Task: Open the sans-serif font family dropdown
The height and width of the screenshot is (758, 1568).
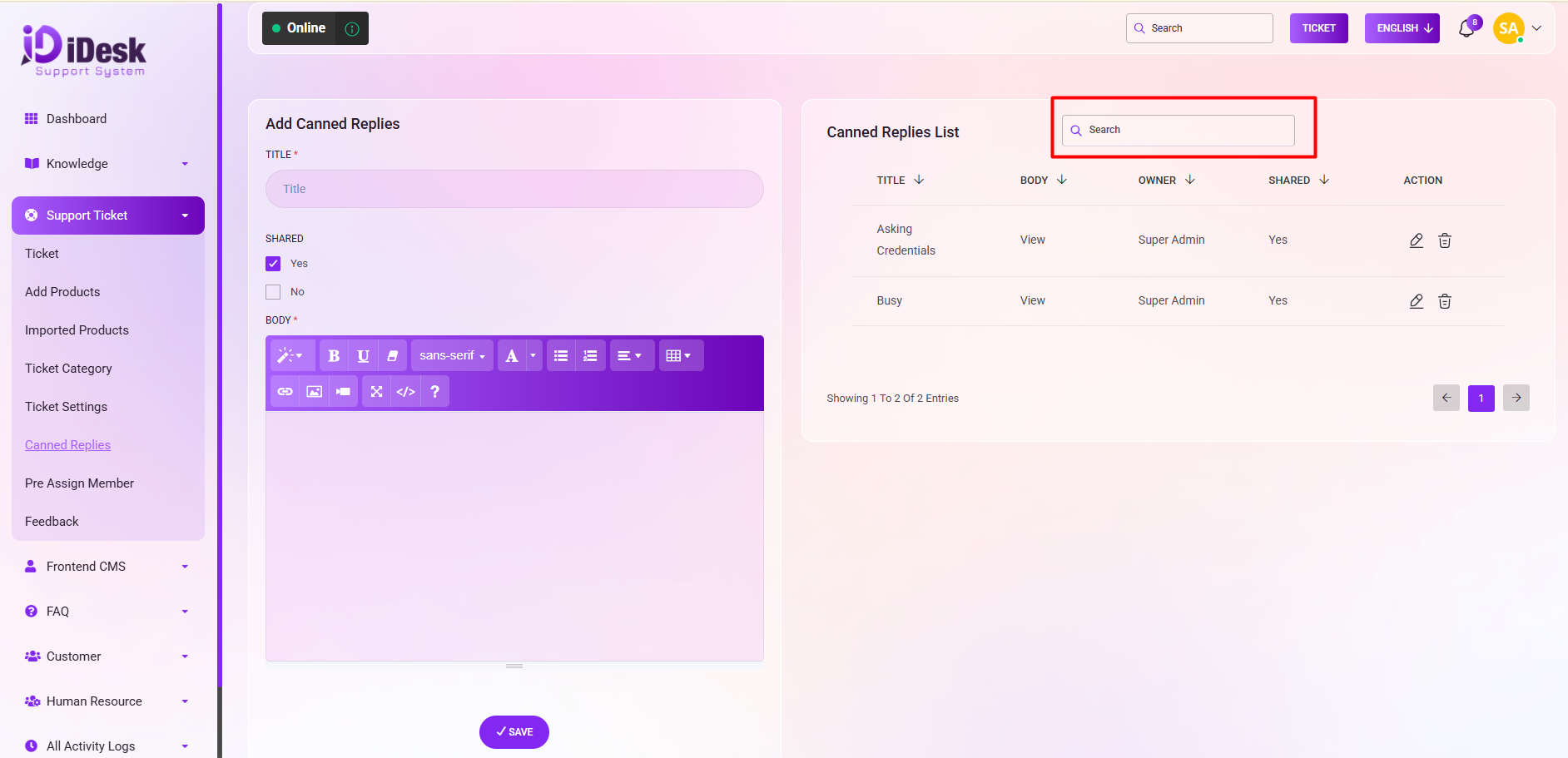Action: point(451,356)
